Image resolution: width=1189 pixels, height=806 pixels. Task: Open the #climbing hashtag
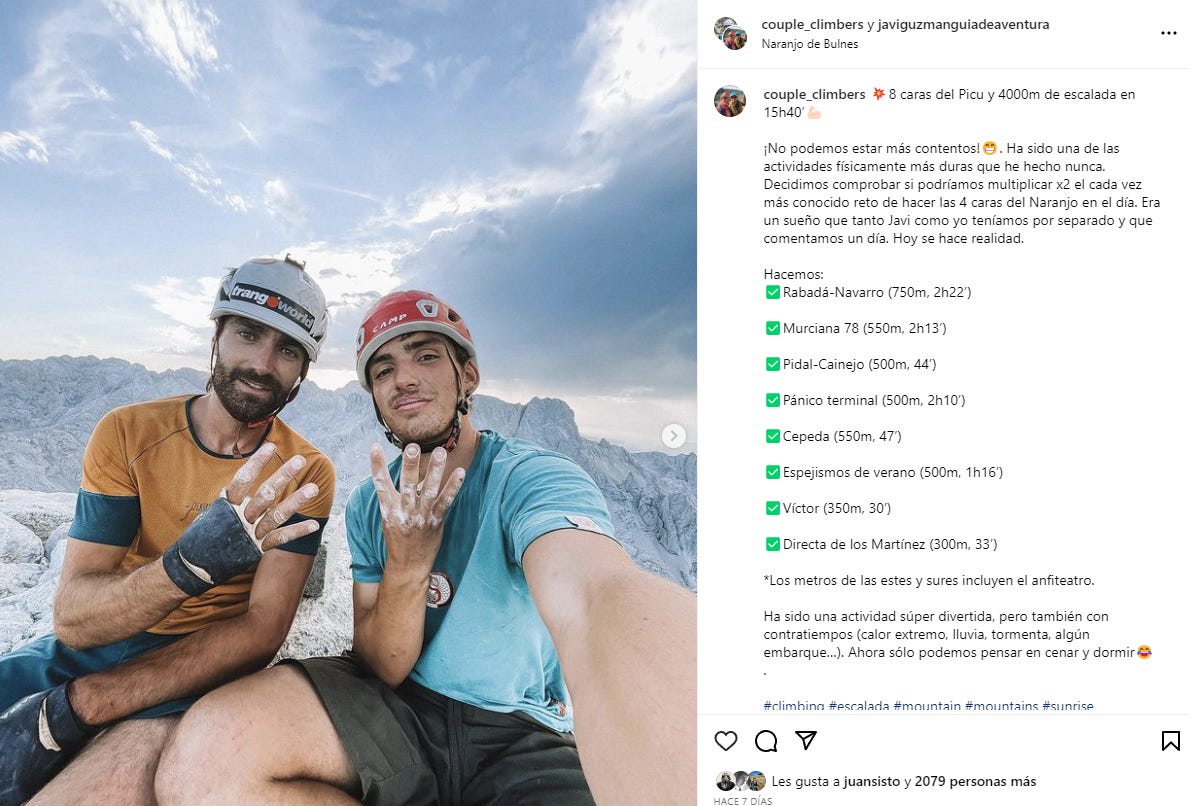pyautogui.click(x=793, y=706)
